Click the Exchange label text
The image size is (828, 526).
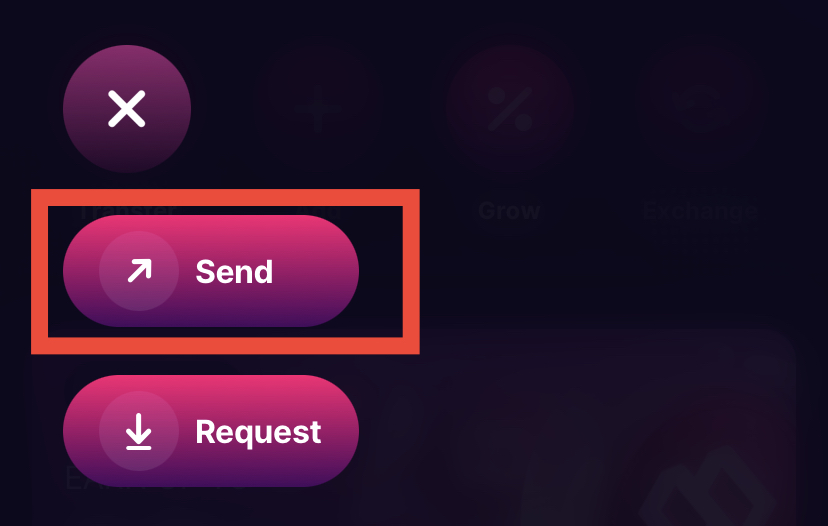(701, 212)
